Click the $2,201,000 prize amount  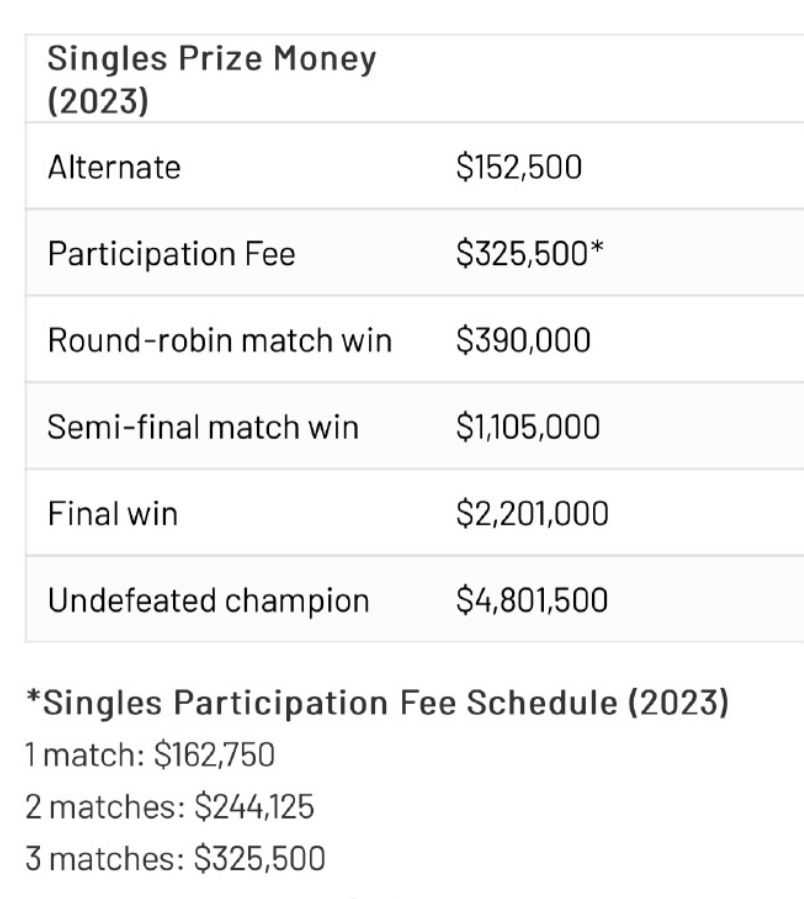tap(531, 515)
